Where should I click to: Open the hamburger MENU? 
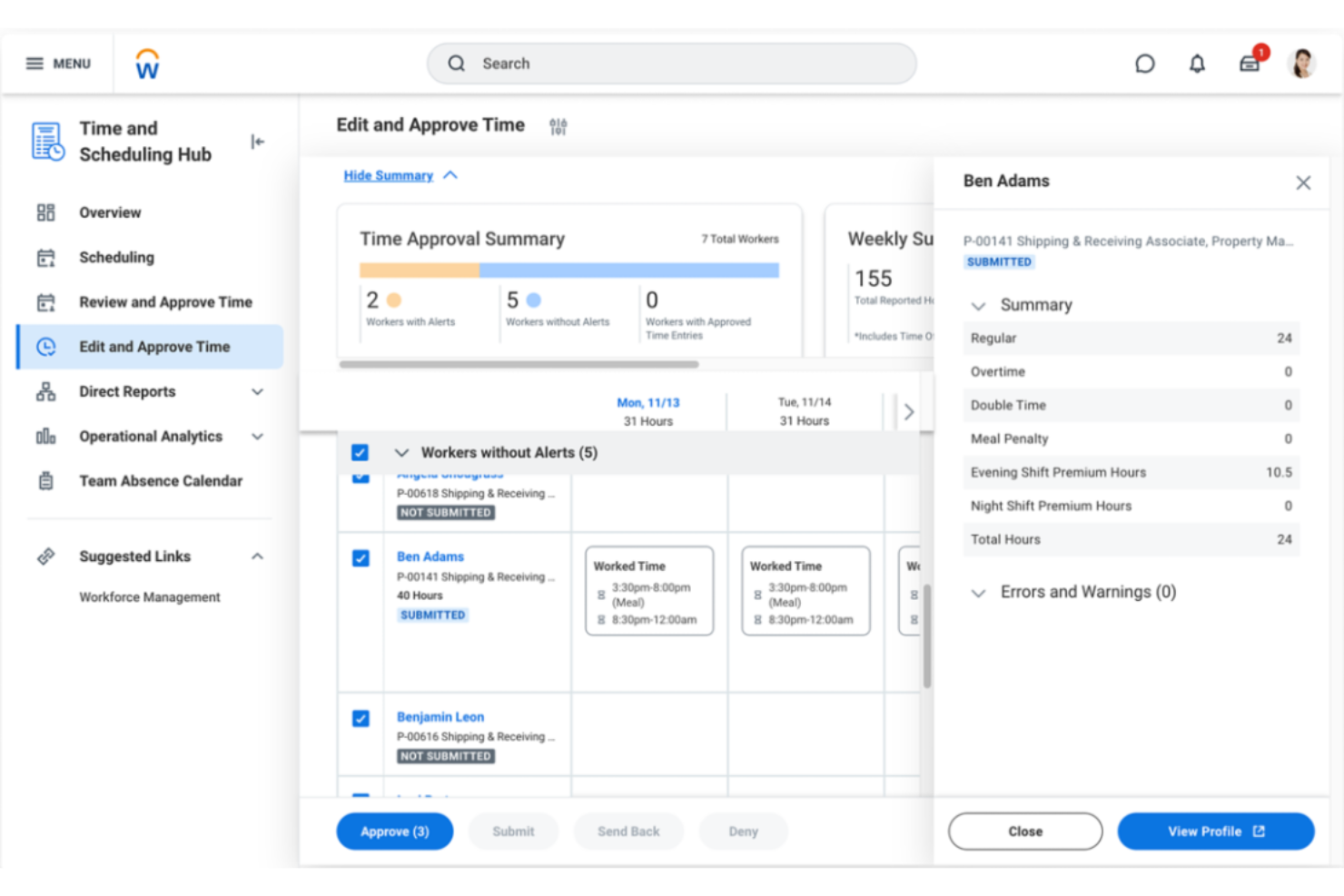pos(58,64)
